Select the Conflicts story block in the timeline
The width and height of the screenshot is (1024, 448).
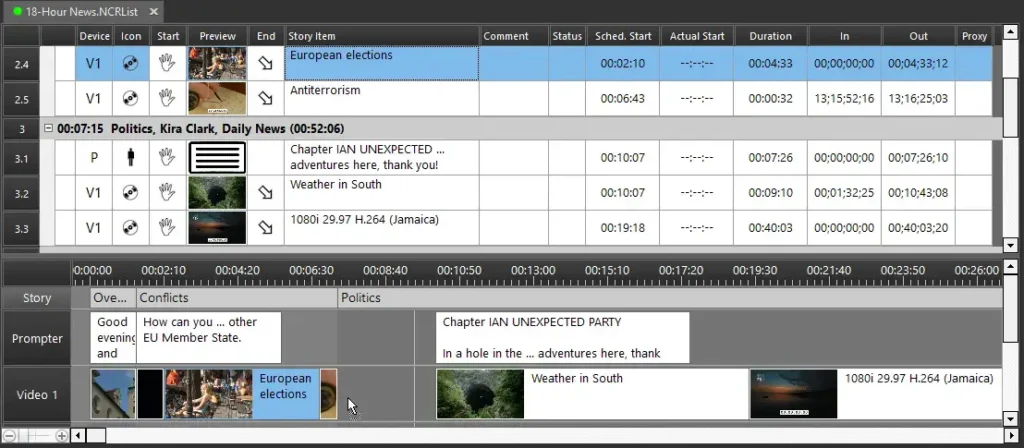[x=236, y=298]
